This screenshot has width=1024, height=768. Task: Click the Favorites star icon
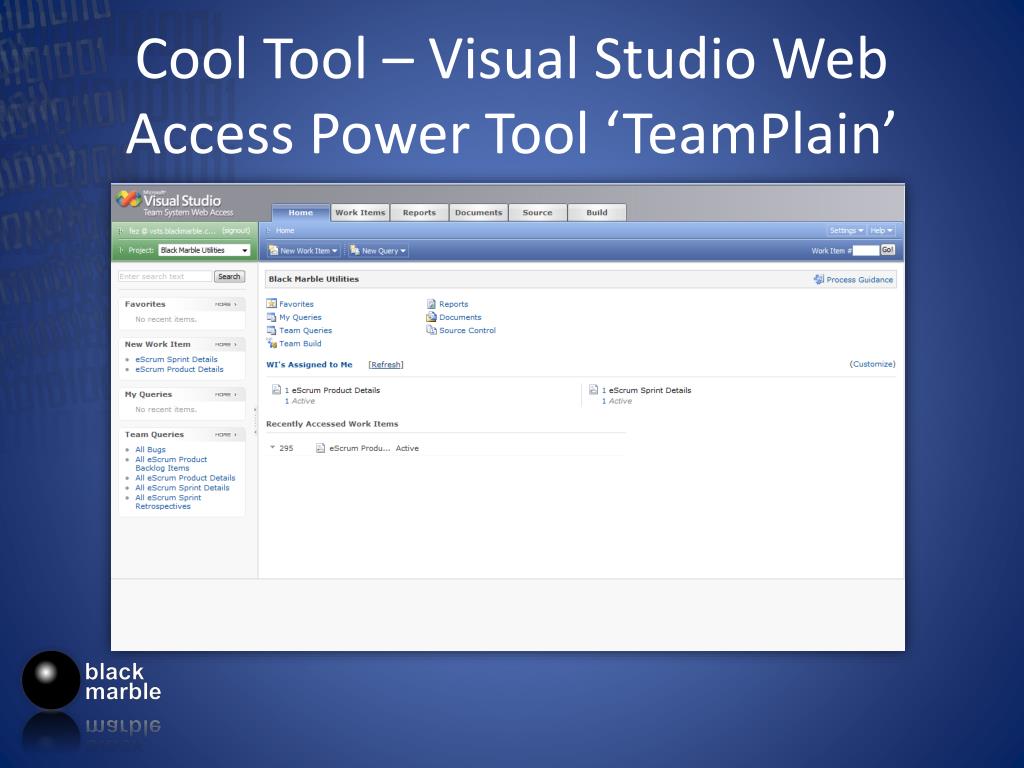(272, 304)
